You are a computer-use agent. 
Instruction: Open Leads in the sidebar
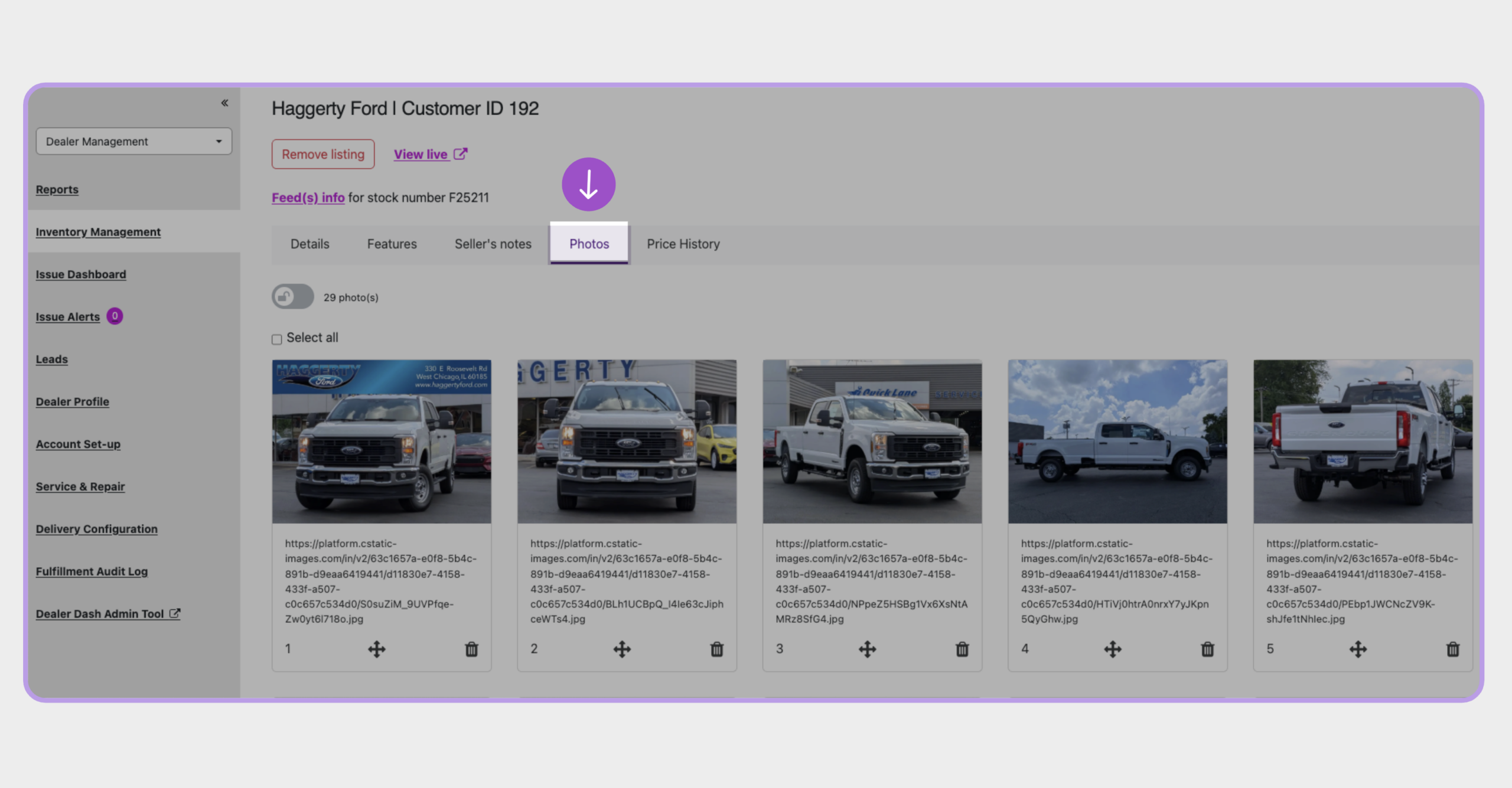point(52,359)
